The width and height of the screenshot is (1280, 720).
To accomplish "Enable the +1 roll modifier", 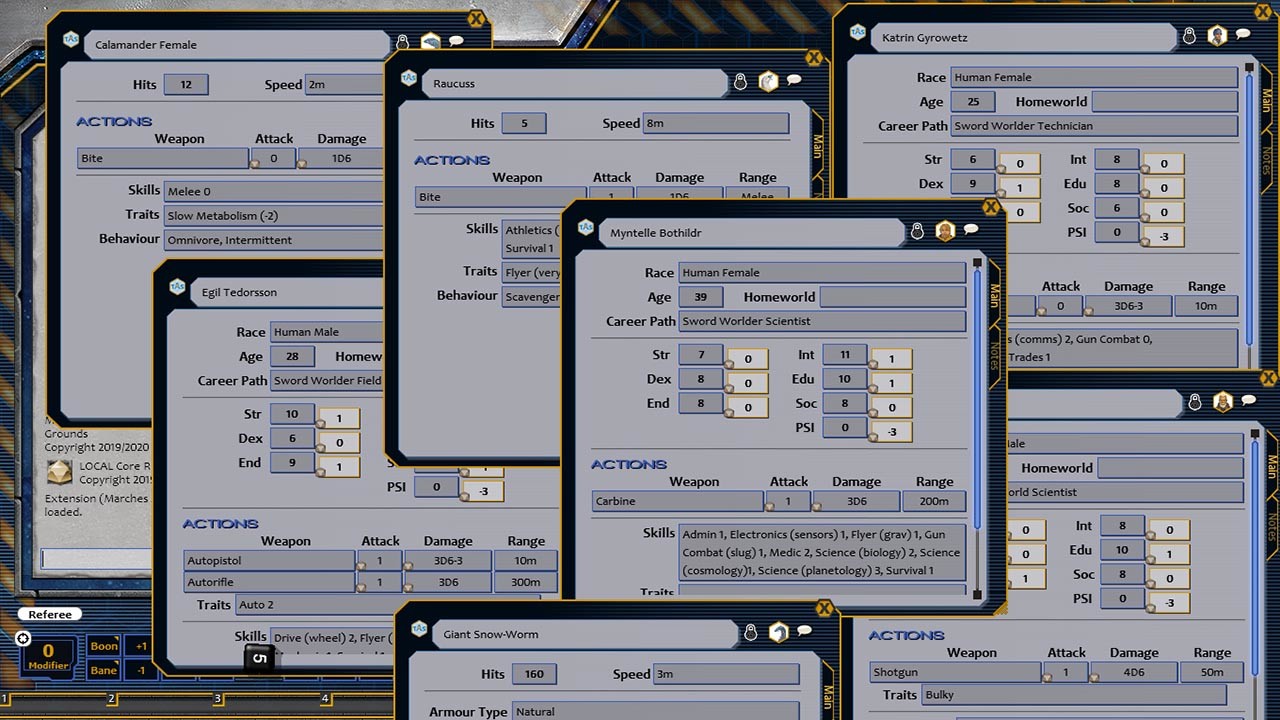I will click(139, 646).
